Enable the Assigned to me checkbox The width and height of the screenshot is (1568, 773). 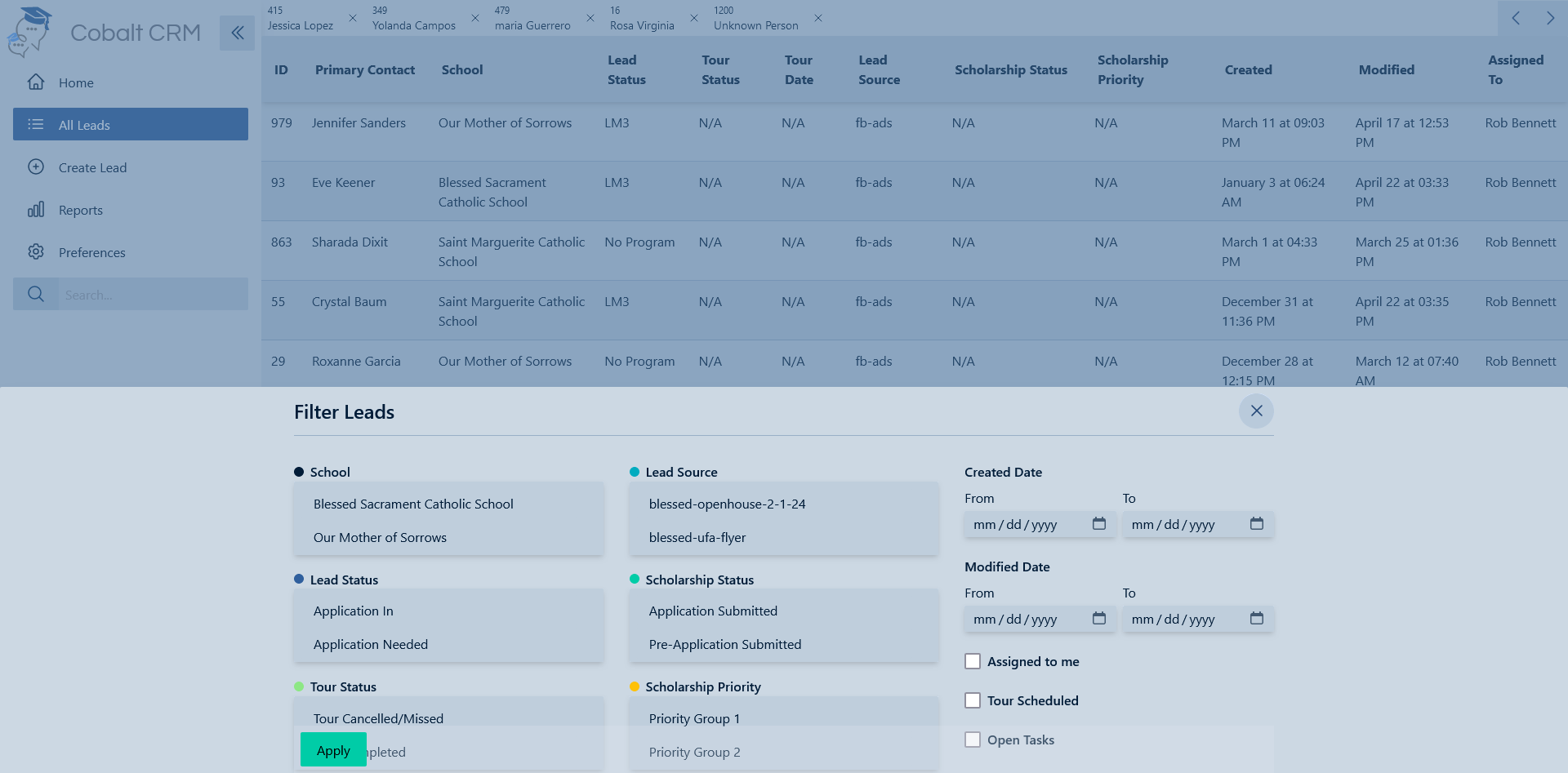pos(973,661)
